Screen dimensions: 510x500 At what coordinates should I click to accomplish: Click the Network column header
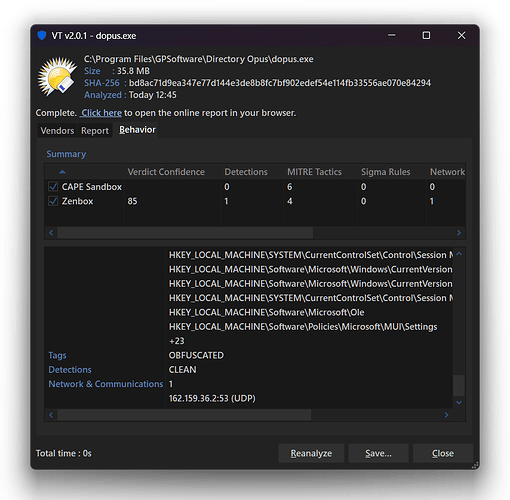point(447,172)
